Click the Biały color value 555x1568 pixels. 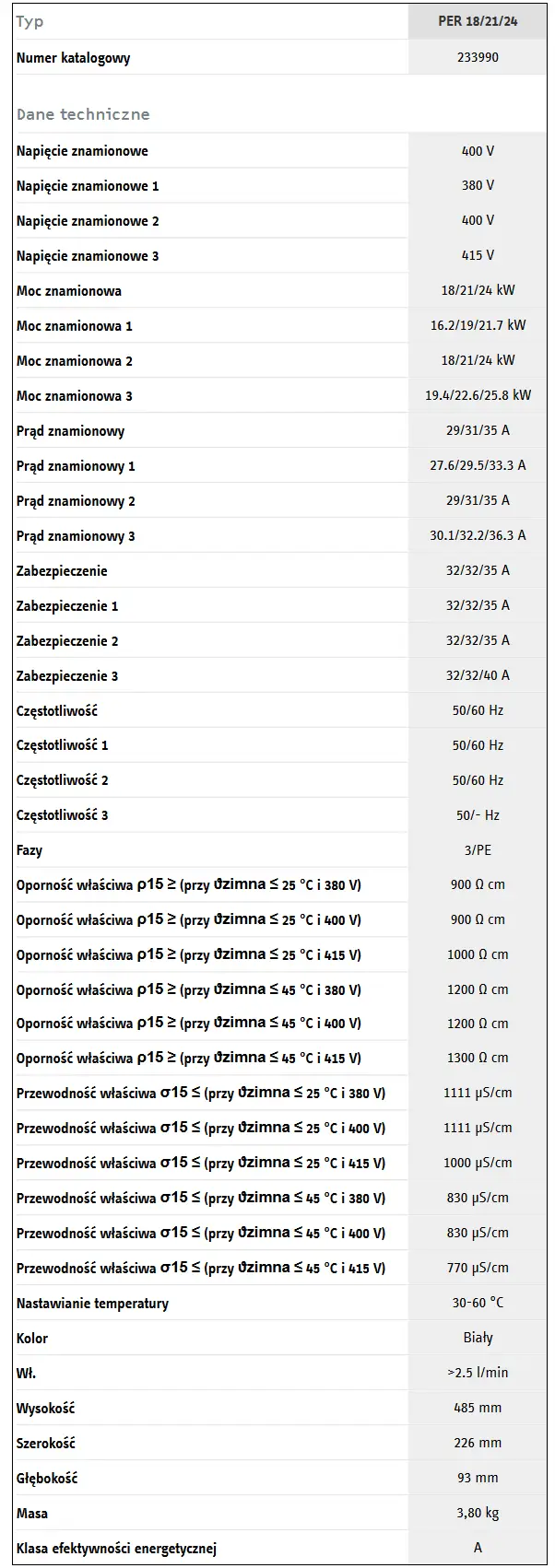[478, 1338]
